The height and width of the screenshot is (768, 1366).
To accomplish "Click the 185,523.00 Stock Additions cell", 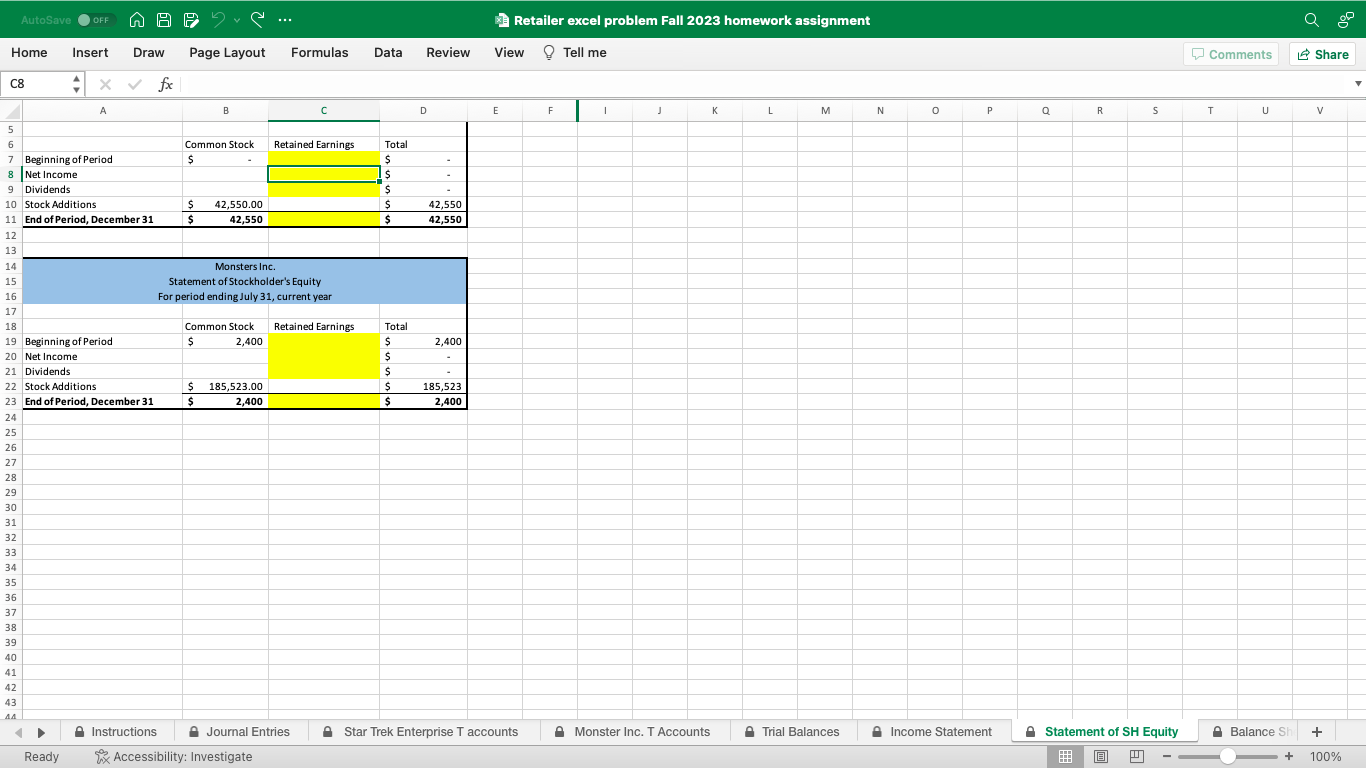I will (x=225, y=386).
